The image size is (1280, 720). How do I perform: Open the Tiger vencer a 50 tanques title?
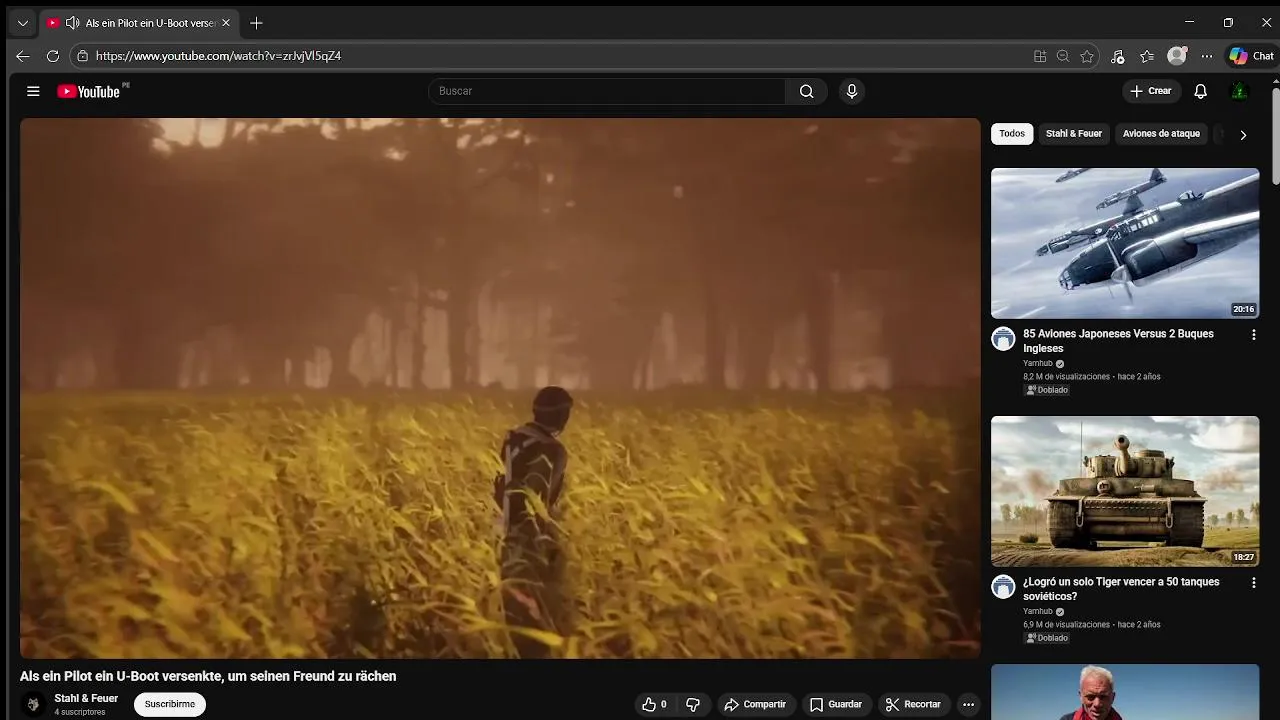coord(1121,589)
